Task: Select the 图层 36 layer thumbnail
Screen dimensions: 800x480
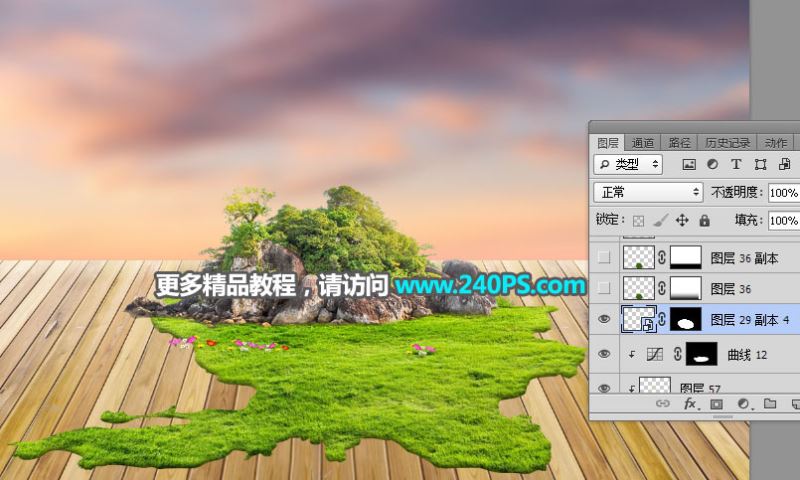Action: tap(639, 288)
